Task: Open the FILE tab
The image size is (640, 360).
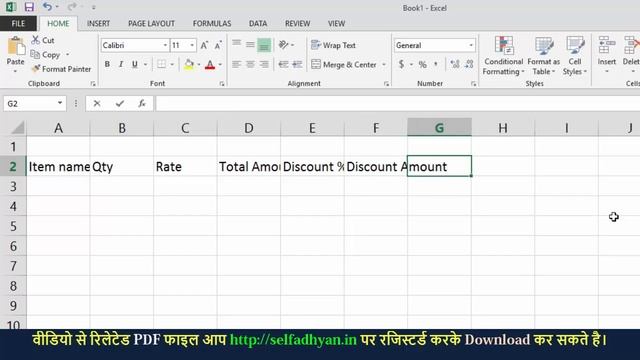Action: [18, 24]
